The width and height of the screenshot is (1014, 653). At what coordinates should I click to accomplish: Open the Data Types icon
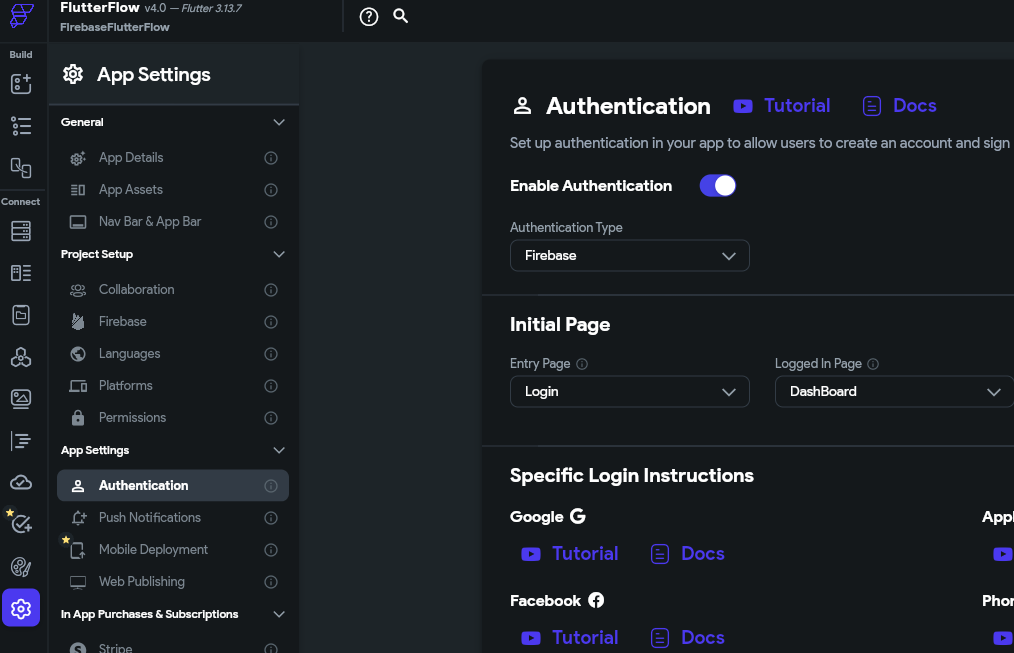[21, 273]
